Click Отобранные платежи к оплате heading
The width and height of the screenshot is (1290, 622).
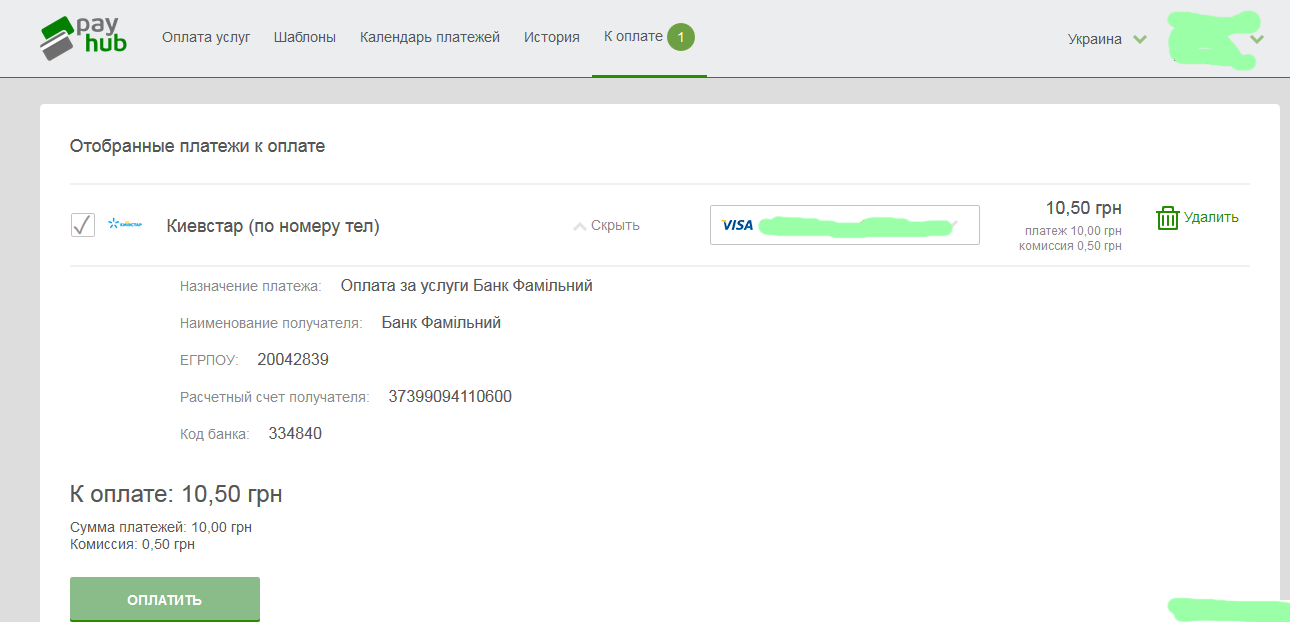coord(198,146)
